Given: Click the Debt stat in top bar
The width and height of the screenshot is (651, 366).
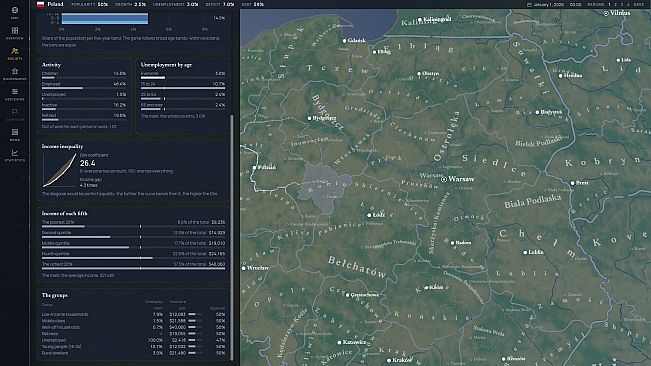Looking at the screenshot, I should [252, 5].
